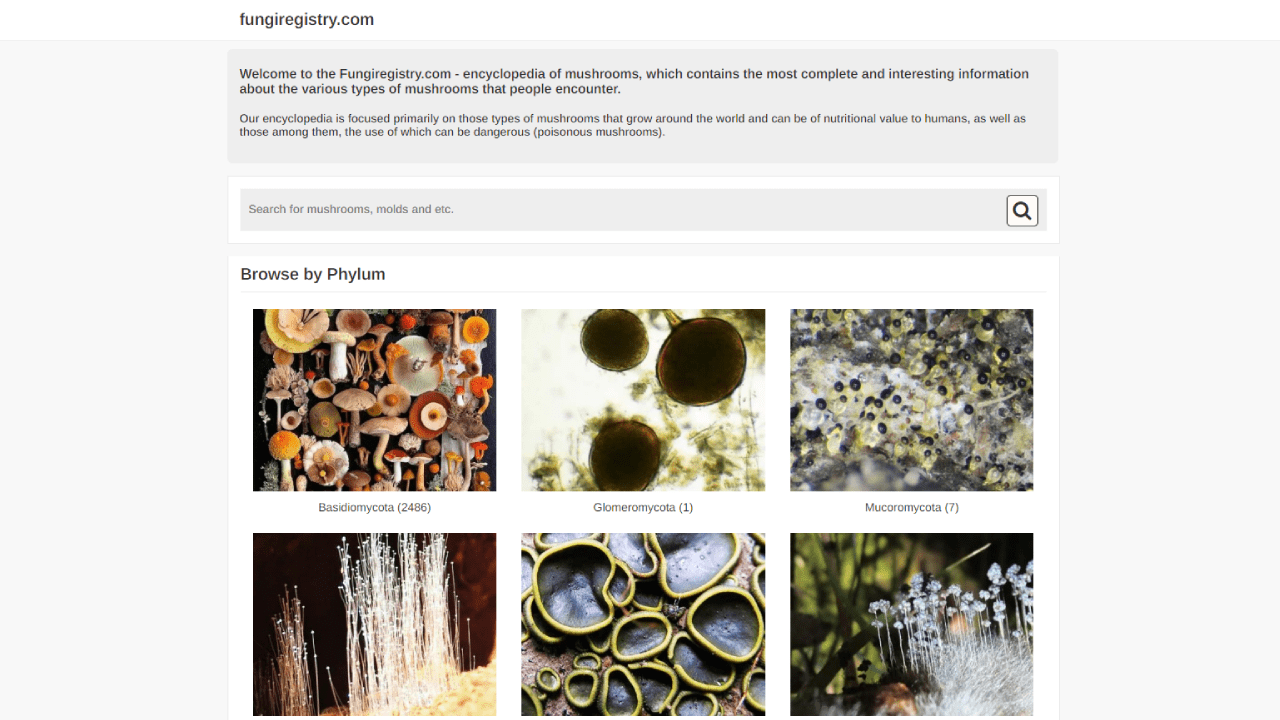The image size is (1280, 720).
Task: Click the paragraph about poisonous mushrooms
Action: tap(632, 125)
